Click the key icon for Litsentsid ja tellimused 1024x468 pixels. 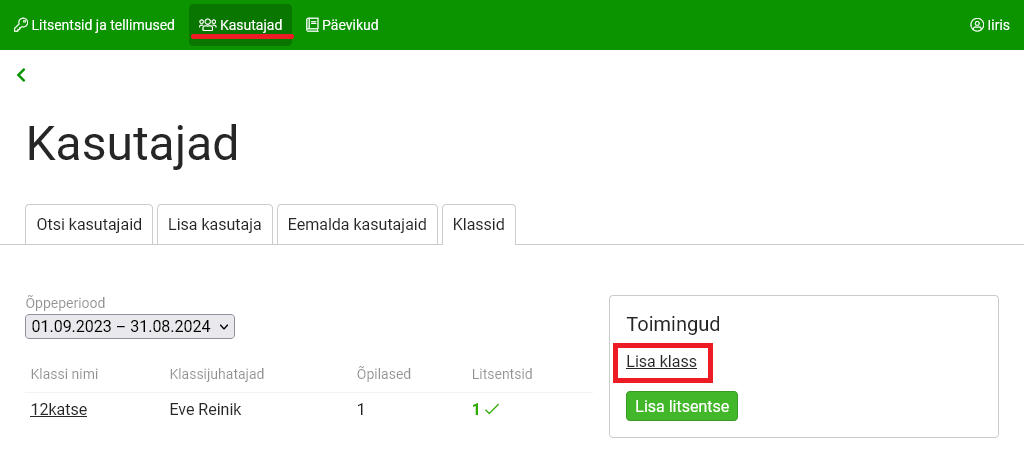(x=21, y=25)
